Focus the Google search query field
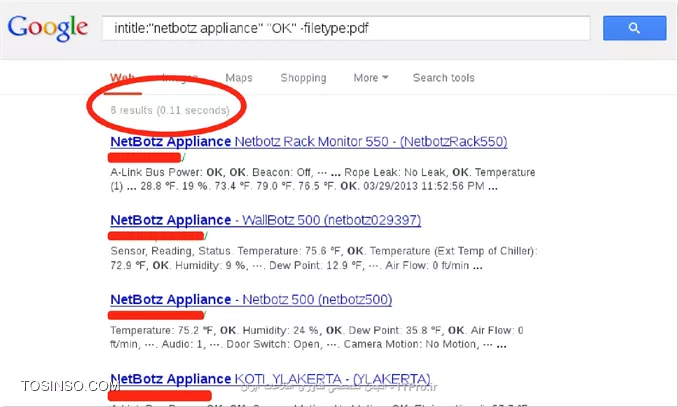Viewport: 678px width, 407px height. [346, 28]
